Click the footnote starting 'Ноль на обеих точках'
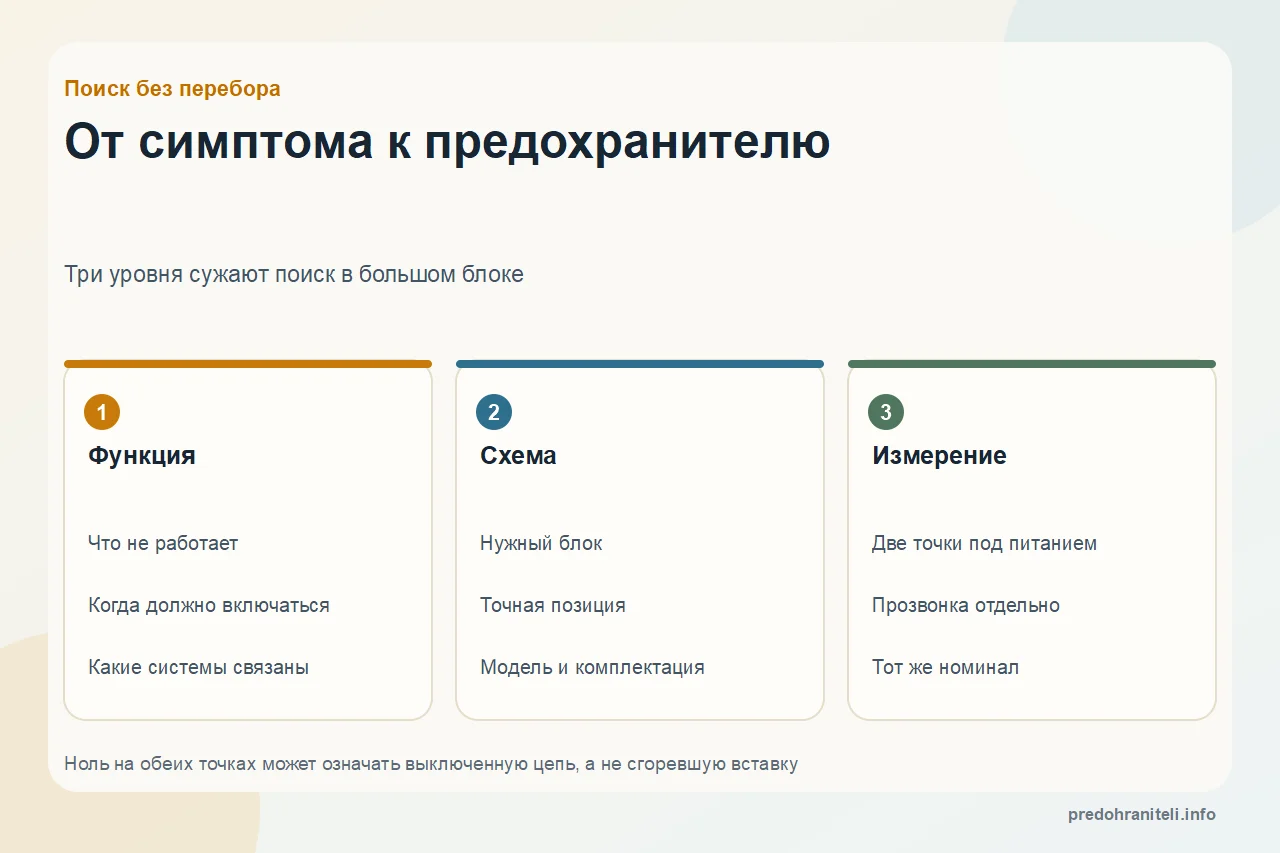Image resolution: width=1280 pixels, height=853 pixels. [x=431, y=764]
